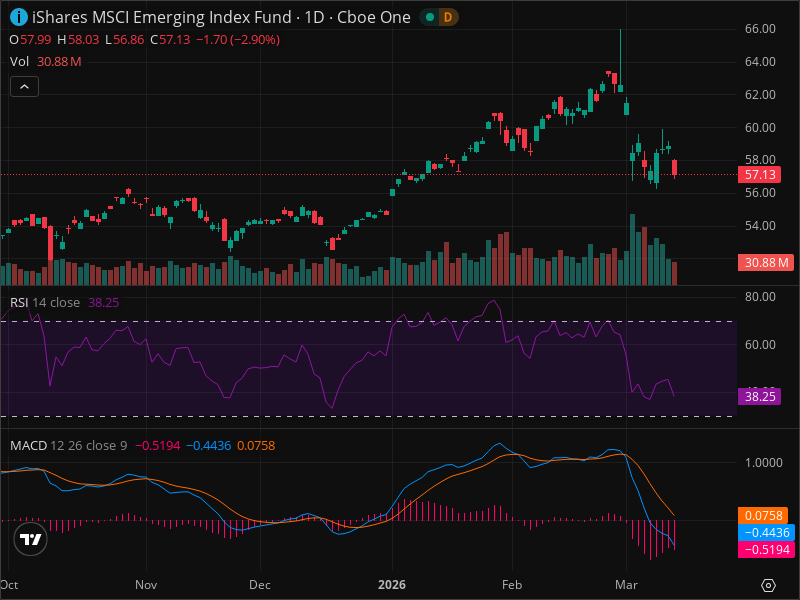Click the 56.00 price scale label
The width and height of the screenshot is (800, 600).
(760, 192)
